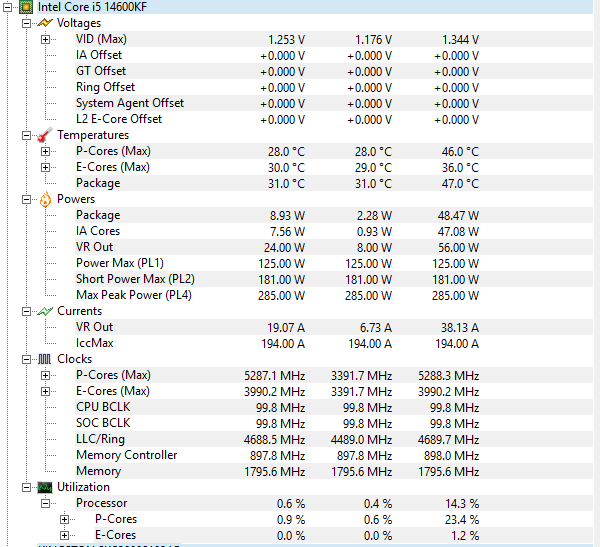The width and height of the screenshot is (600, 547).
Task: Click the Currents waveform icon
Action: (45, 311)
